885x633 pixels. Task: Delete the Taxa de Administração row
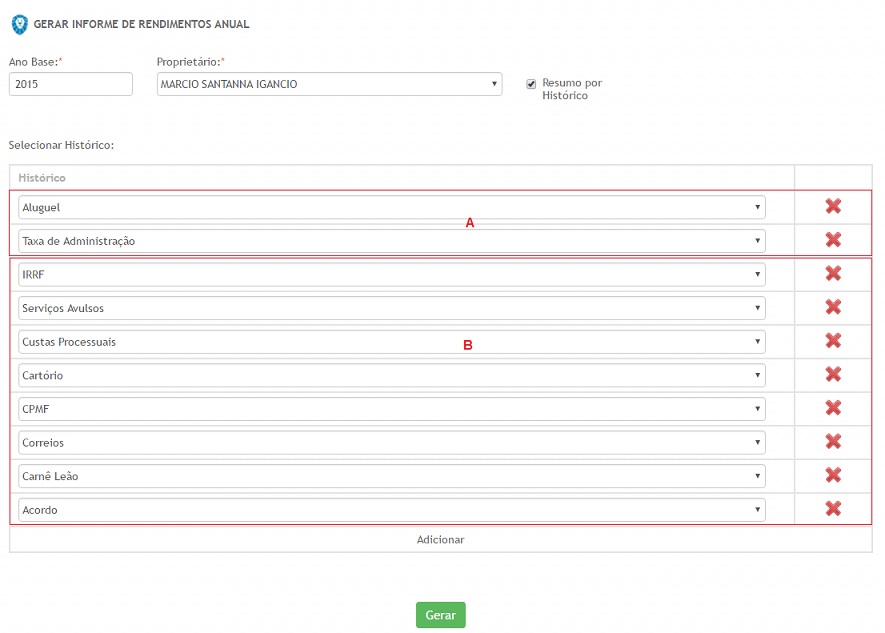point(832,240)
